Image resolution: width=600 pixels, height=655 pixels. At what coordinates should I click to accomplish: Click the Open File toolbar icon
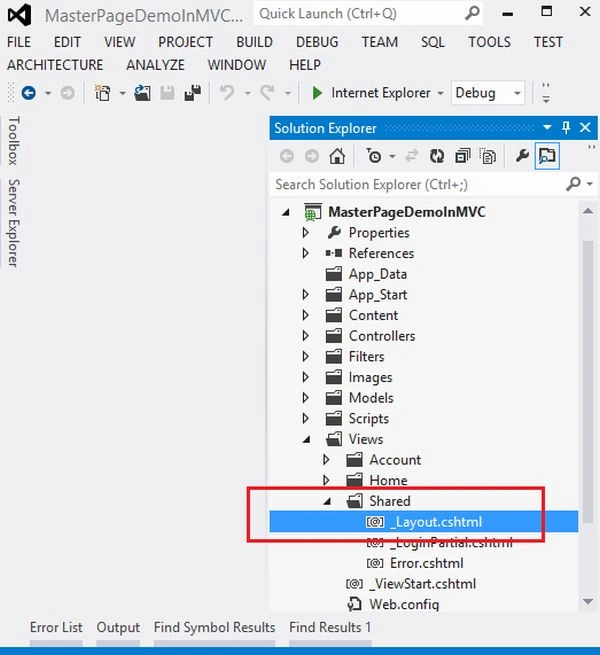[x=142, y=93]
